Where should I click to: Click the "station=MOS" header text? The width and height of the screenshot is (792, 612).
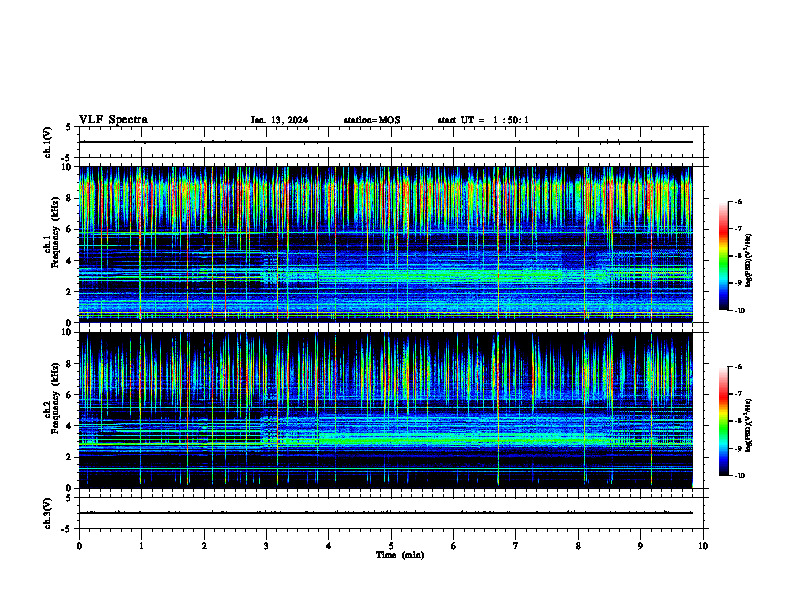[372, 120]
